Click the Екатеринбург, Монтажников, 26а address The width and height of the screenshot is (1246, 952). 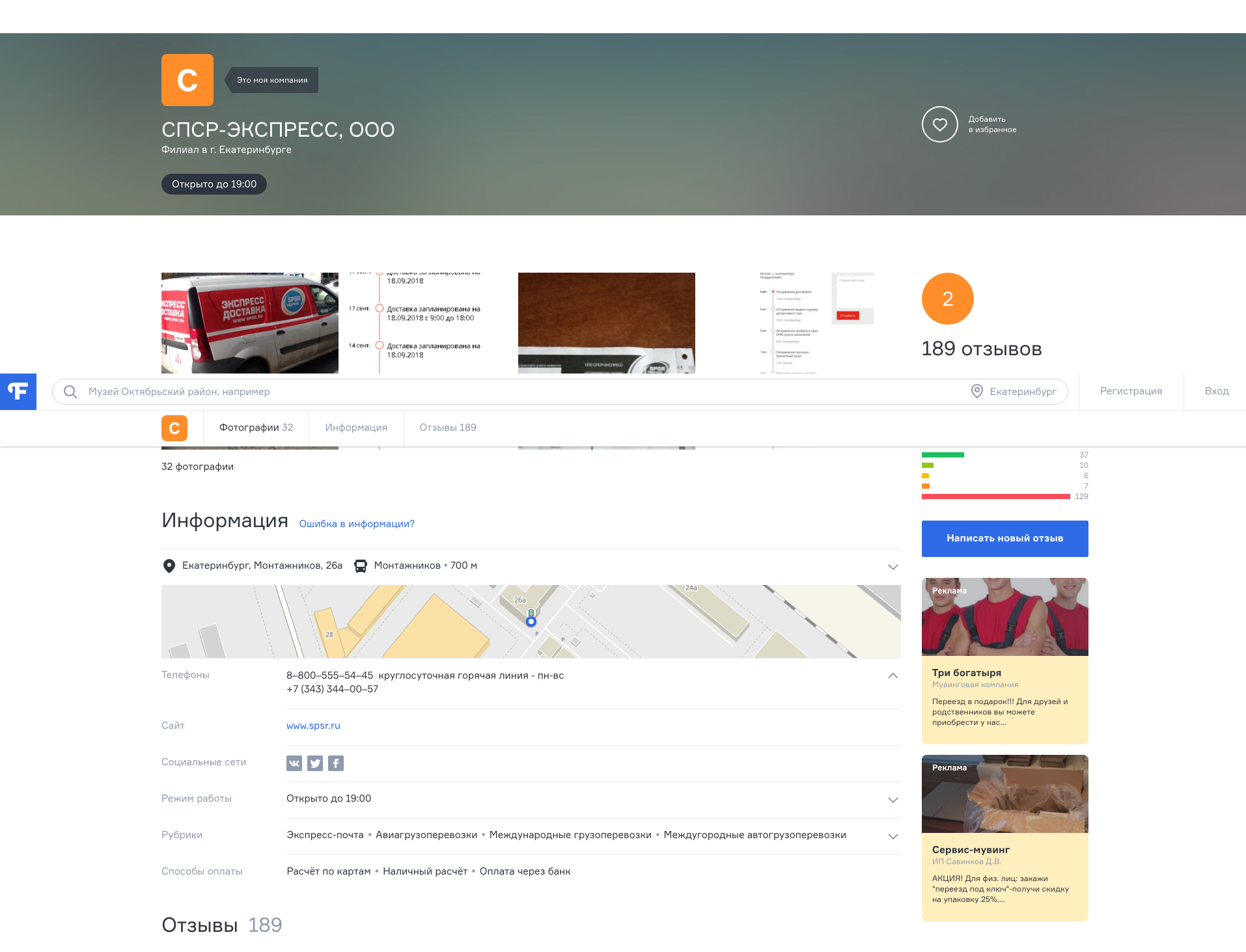(262, 565)
